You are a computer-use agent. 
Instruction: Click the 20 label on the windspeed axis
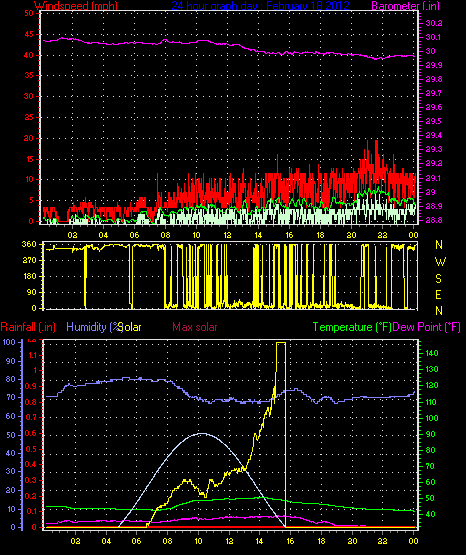pyautogui.click(x=29, y=138)
